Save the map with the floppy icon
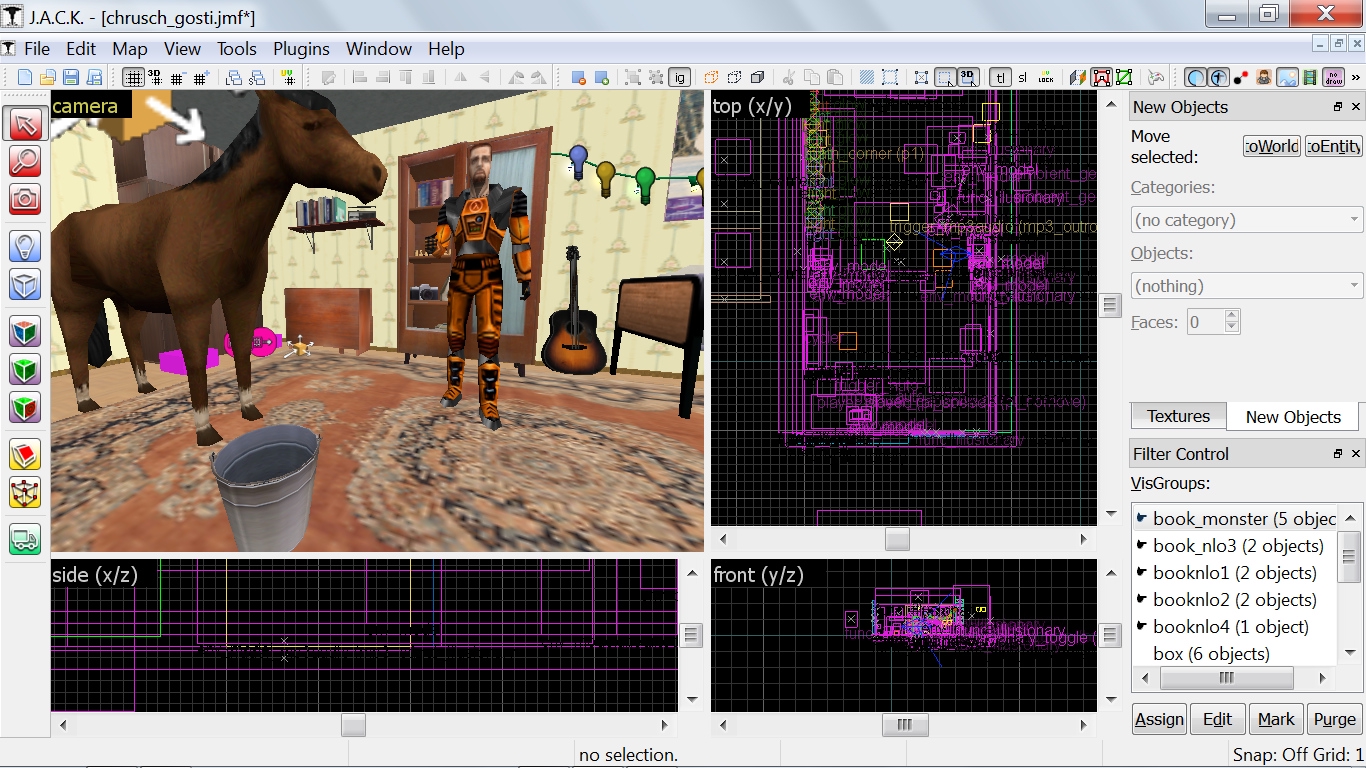Viewport: 1366px width, 768px height. point(70,77)
